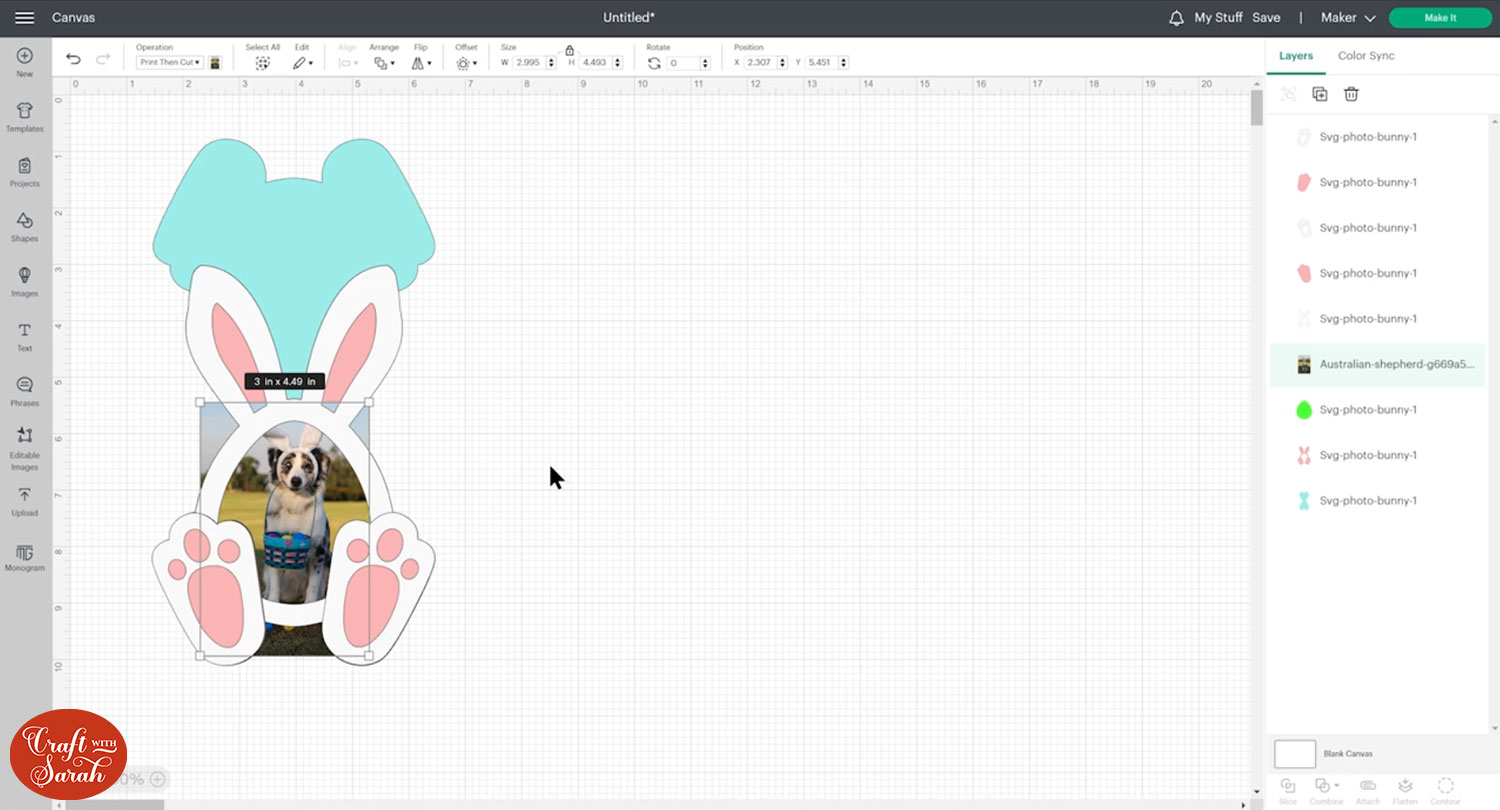Click the green Make It button
The width and height of the screenshot is (1500, 810).
(1440, 18)
